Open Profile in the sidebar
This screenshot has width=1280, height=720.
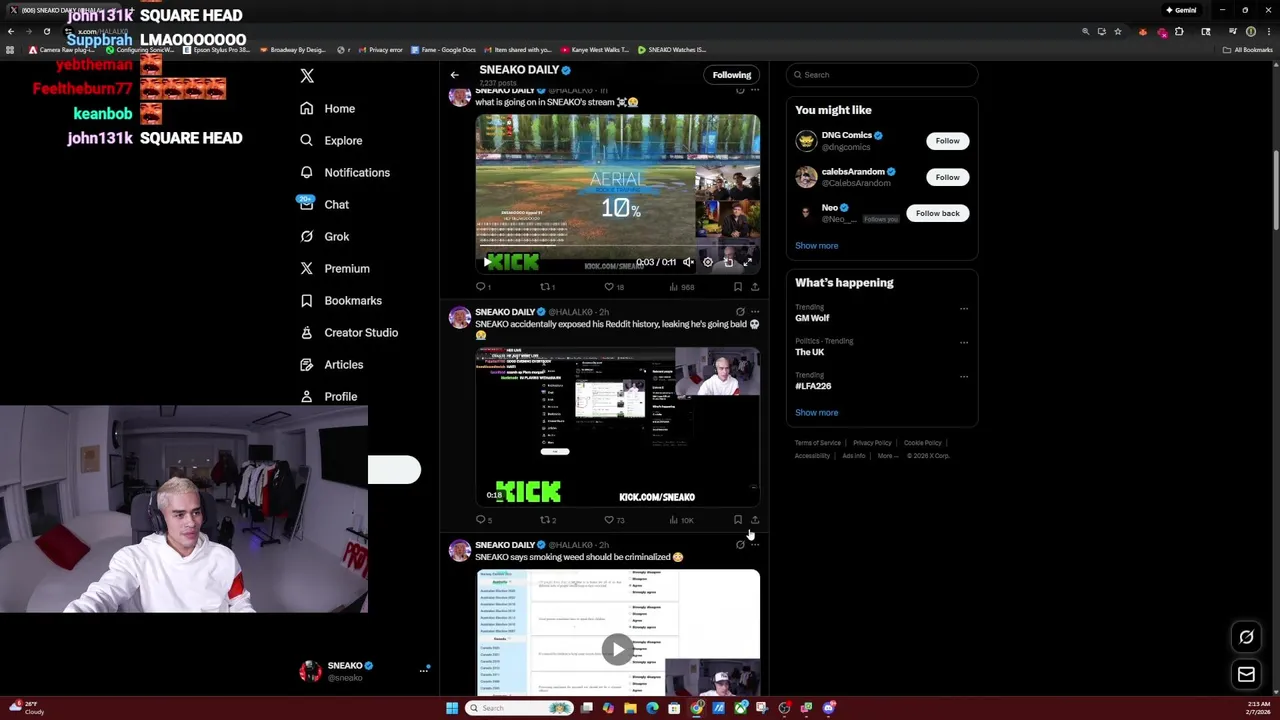pyautogui.click(x=329, y=396)
